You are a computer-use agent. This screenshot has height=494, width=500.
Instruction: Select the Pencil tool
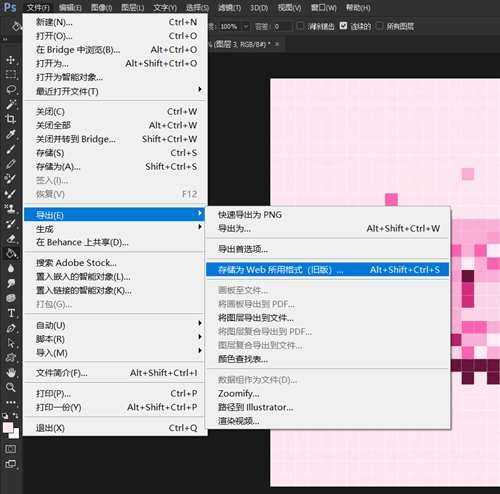pyautogui.click(x=11, y=164)
